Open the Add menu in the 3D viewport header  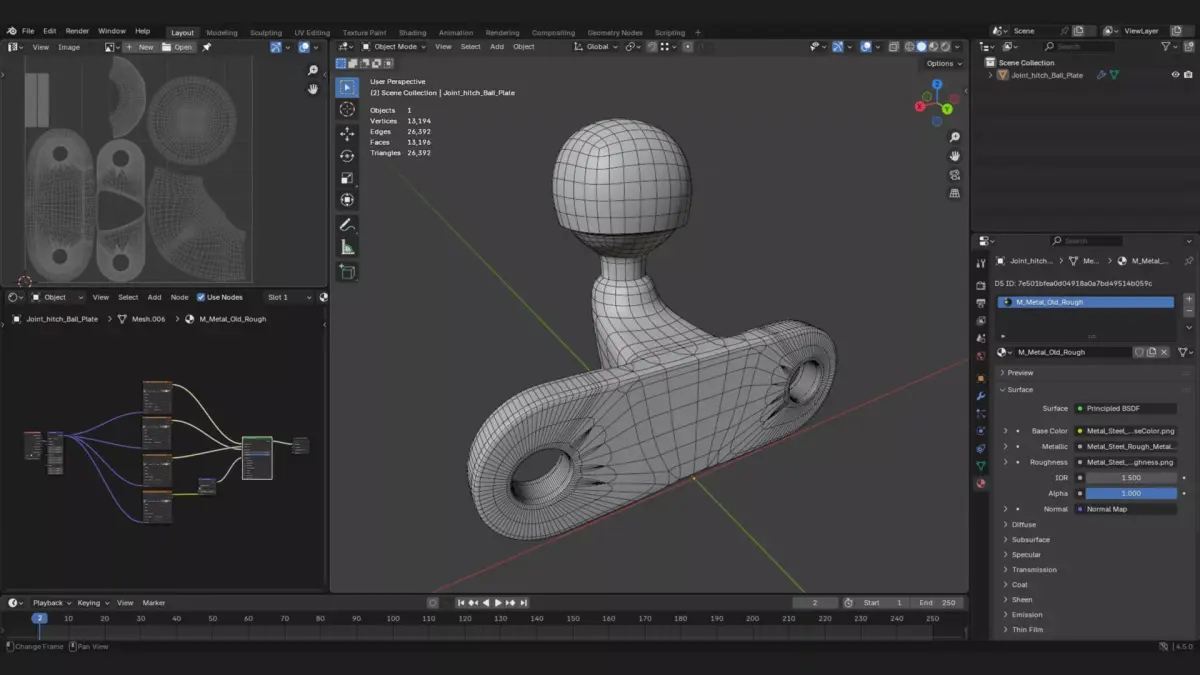point(497,47)
